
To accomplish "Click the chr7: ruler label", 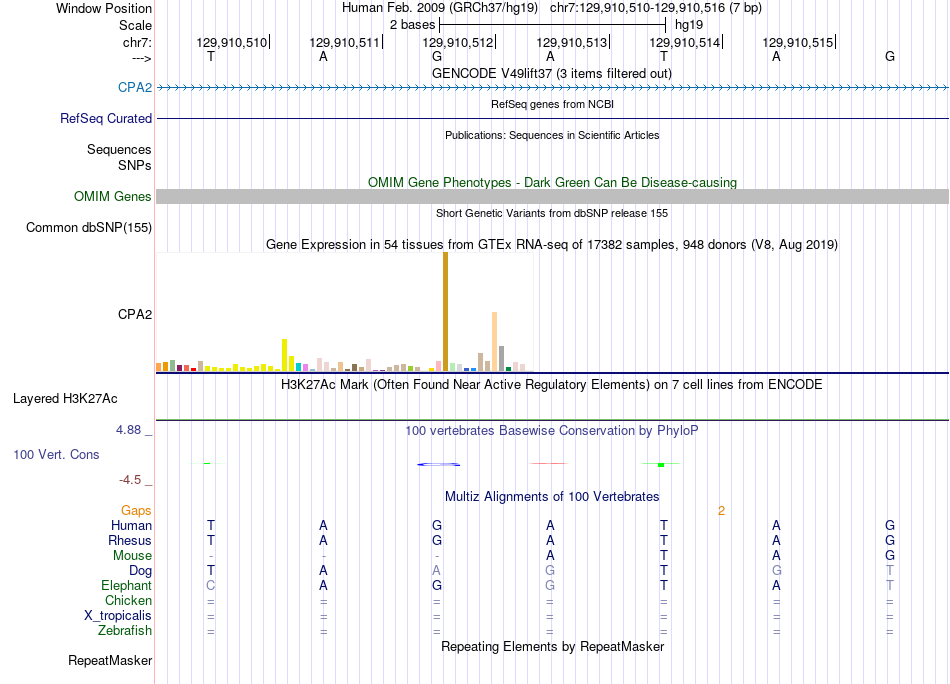I will click(x=137, y=42).
